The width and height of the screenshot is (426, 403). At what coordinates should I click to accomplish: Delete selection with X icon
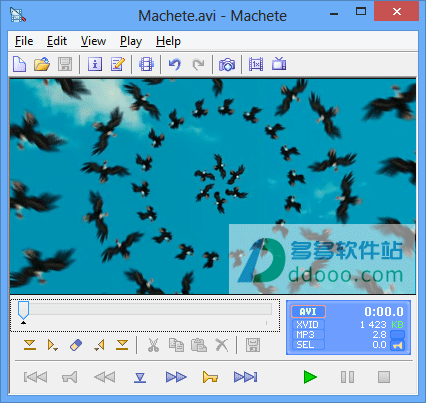point(222,345)
